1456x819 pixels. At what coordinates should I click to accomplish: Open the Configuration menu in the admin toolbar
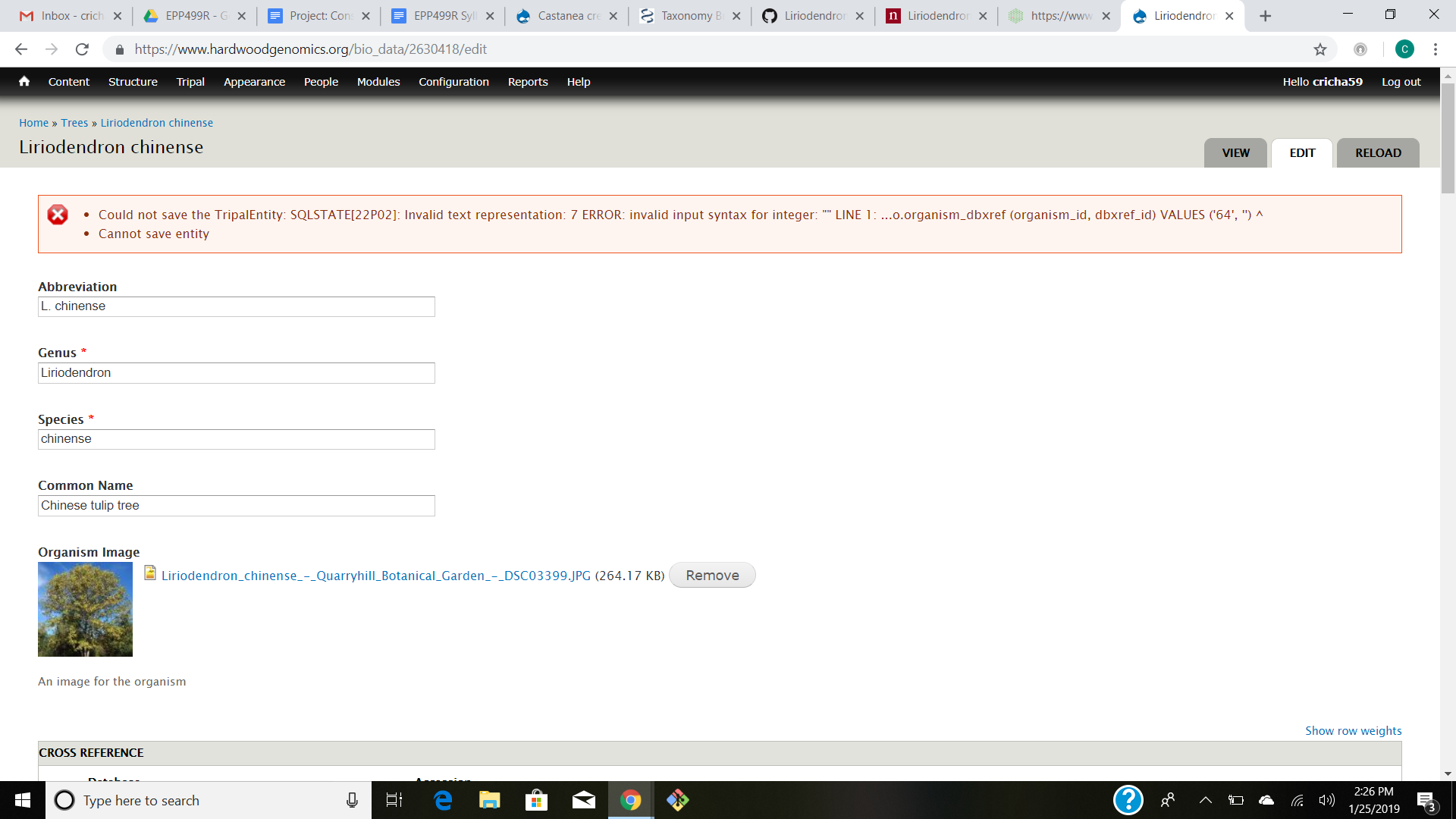point(453,82)
